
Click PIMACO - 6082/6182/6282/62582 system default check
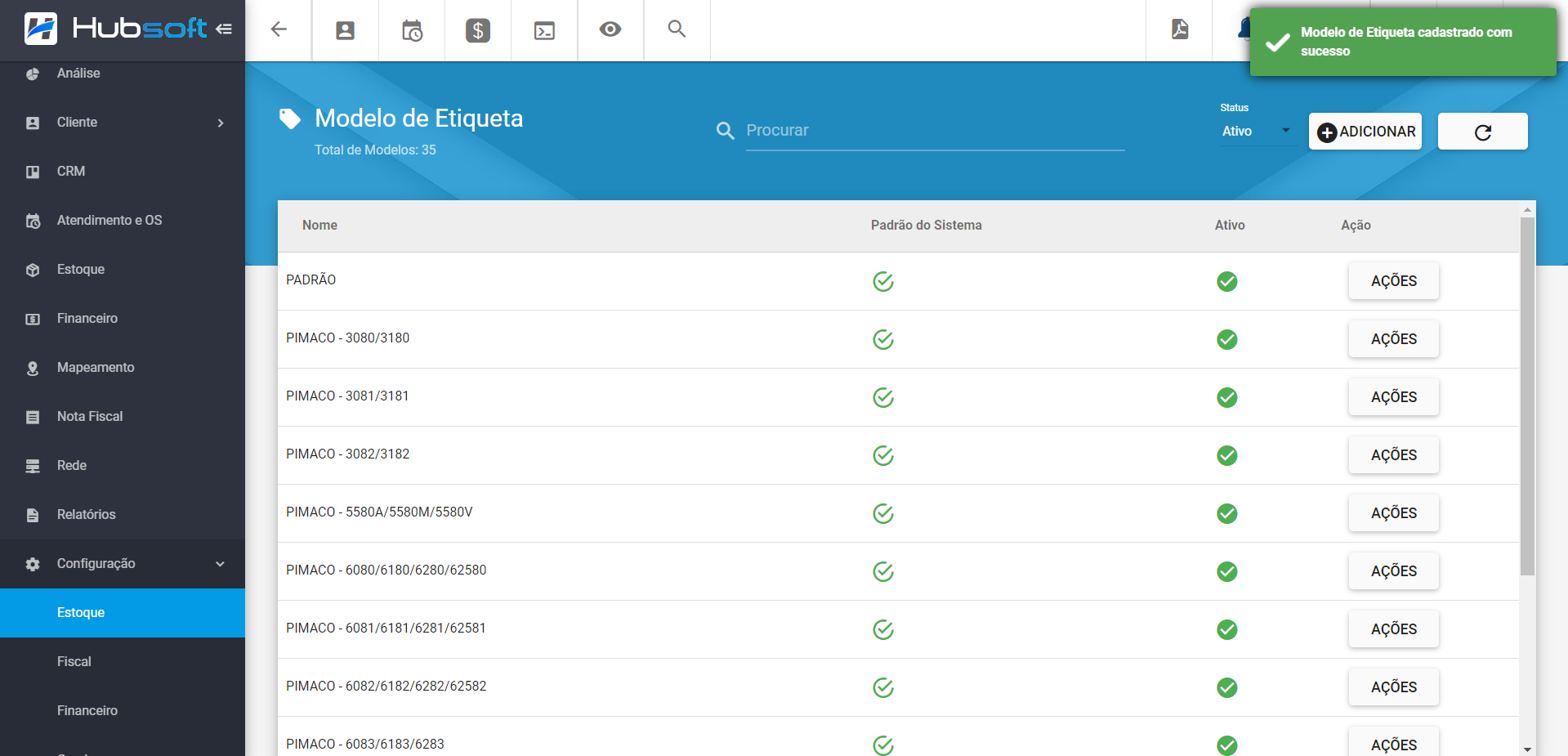(x=883, y=687)
